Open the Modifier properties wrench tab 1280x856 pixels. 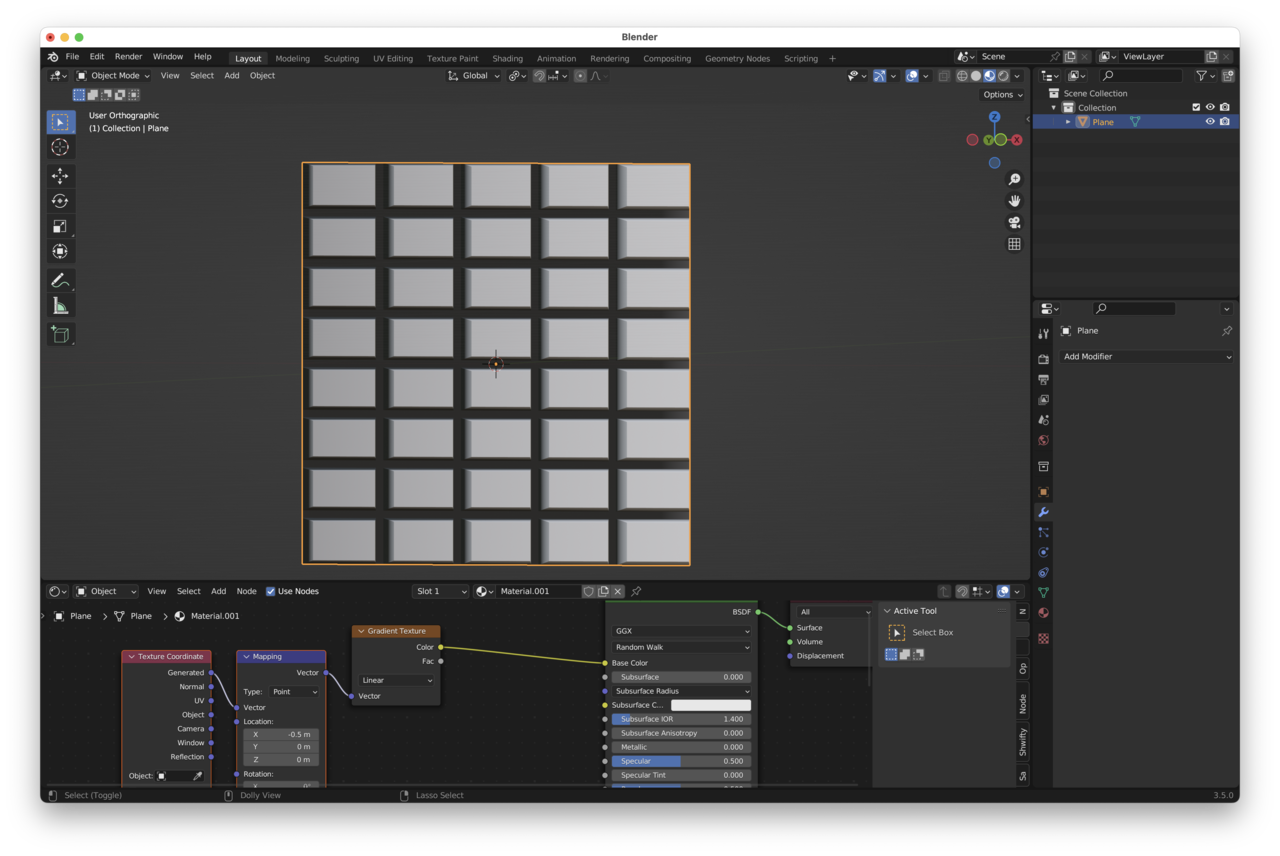[1043, 512]
